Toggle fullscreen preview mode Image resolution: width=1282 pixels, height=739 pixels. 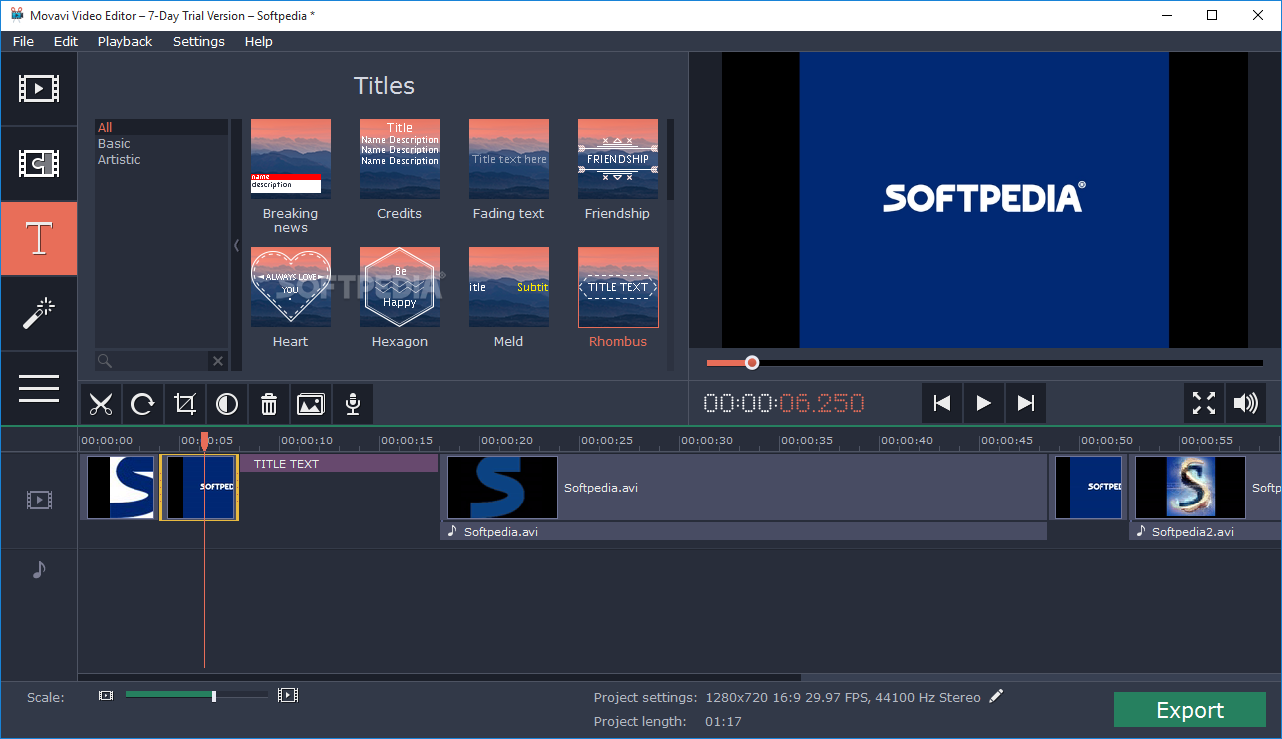click(x=1204, y=403)
